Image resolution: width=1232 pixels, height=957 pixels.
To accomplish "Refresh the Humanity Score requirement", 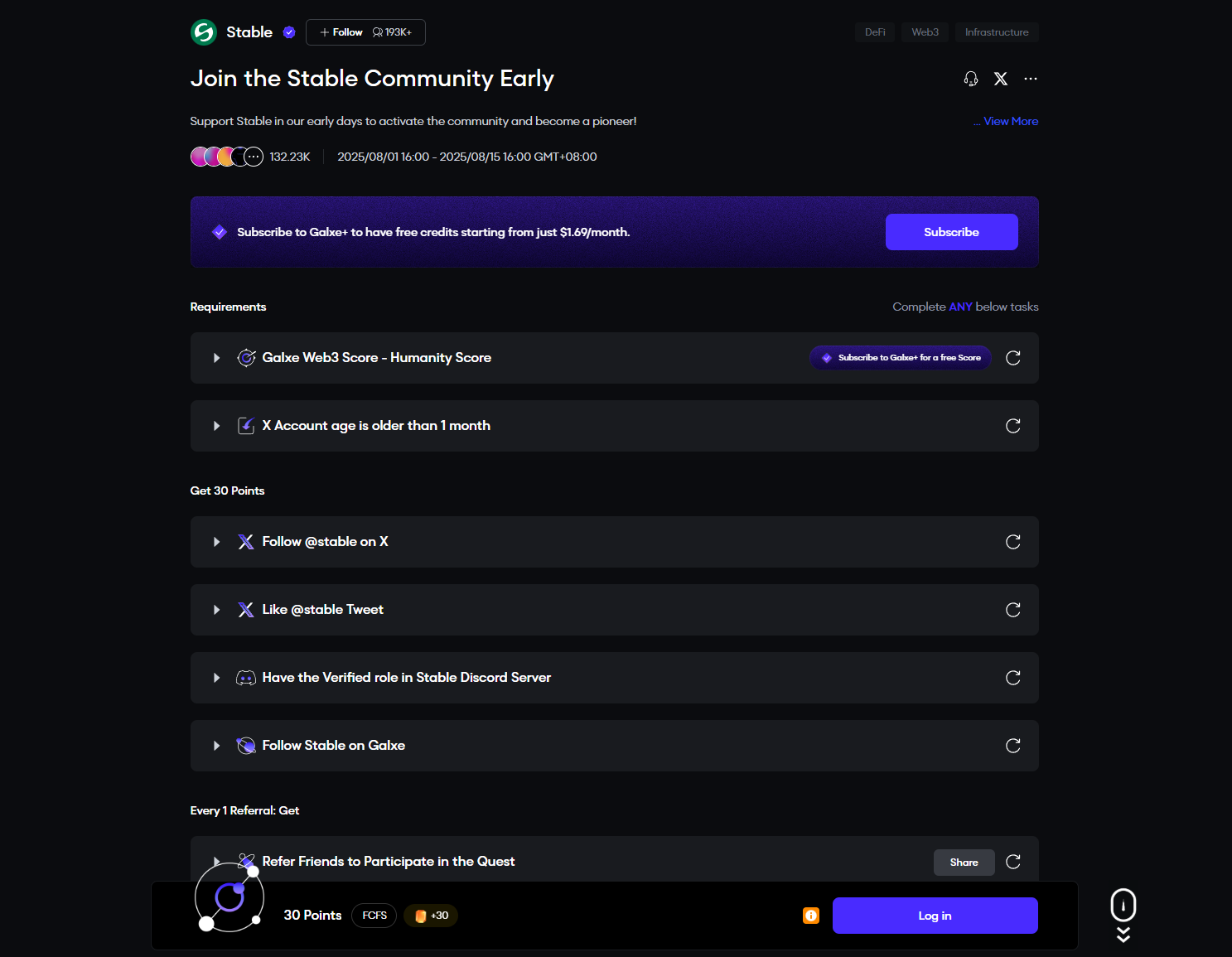I will (1012, 358).
